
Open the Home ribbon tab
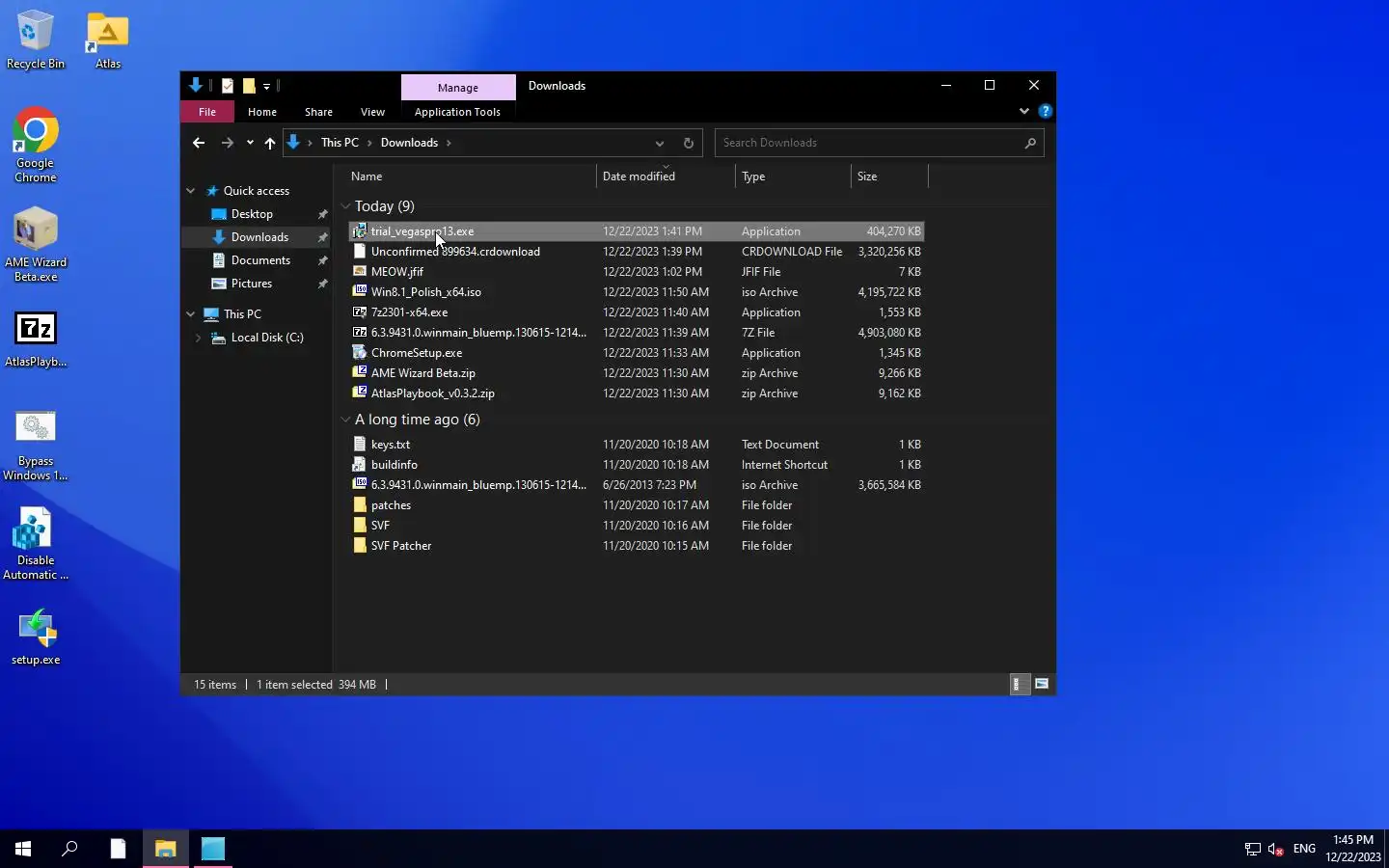coord(262,112)
